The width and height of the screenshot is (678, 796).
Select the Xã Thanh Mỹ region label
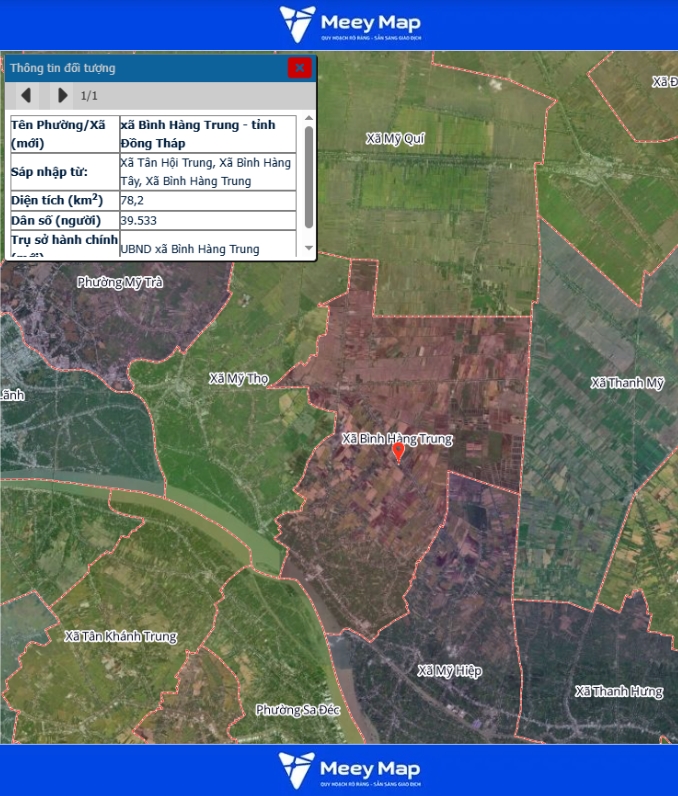pos(627,383)
